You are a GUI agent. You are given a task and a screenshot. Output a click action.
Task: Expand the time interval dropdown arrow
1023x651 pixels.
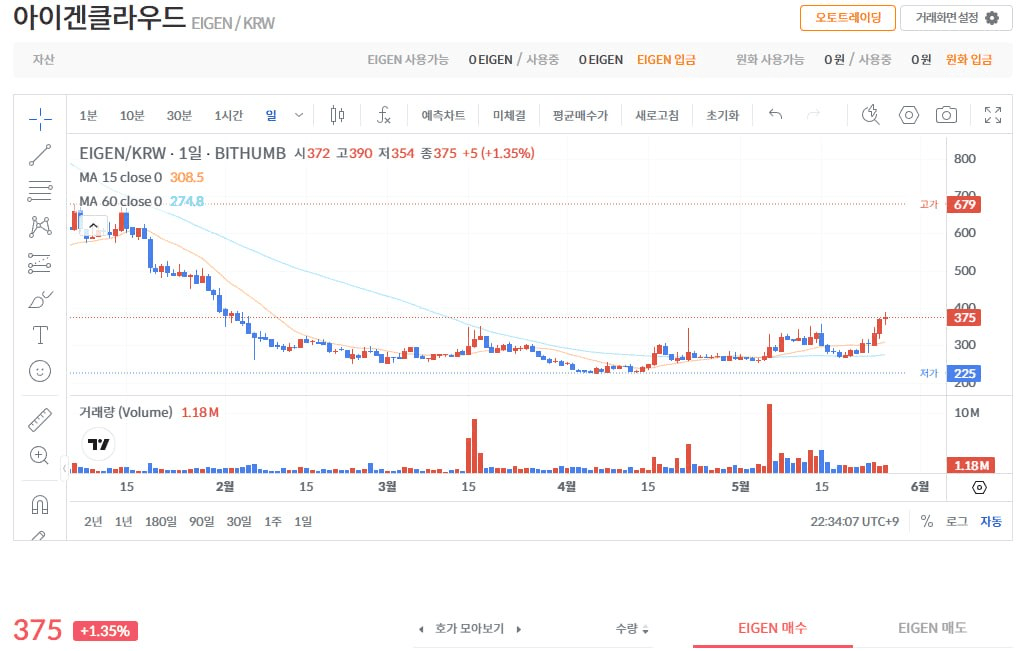tap(299, 115)
